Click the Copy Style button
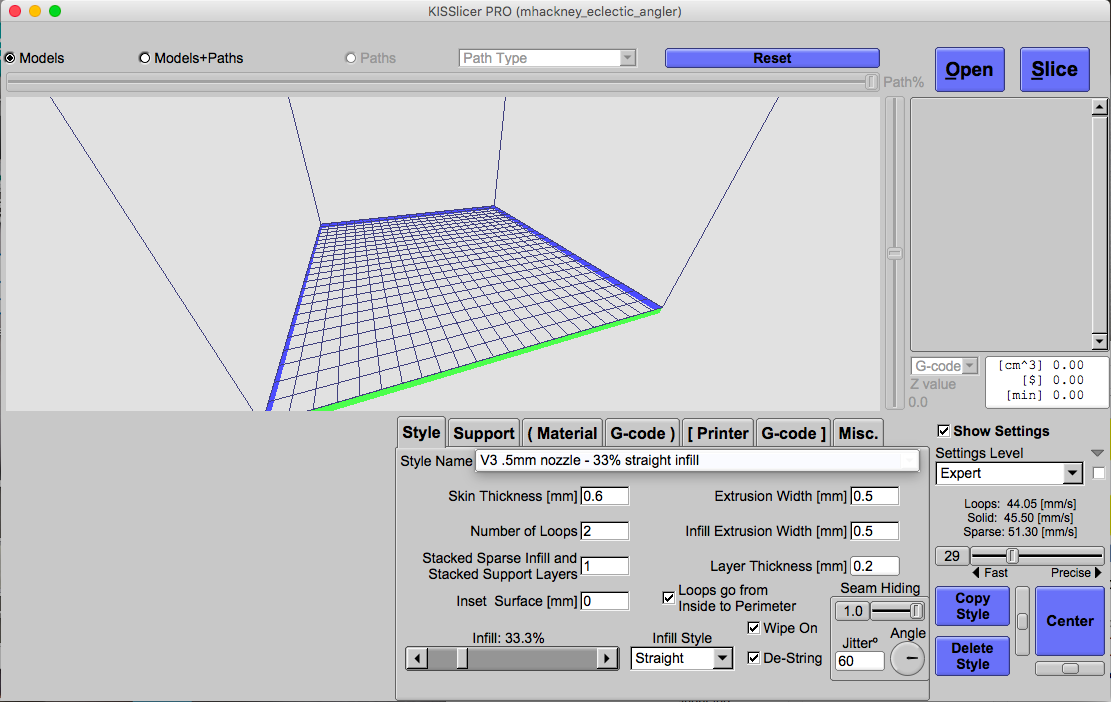Screen dimensions: 1111x702 972,607
